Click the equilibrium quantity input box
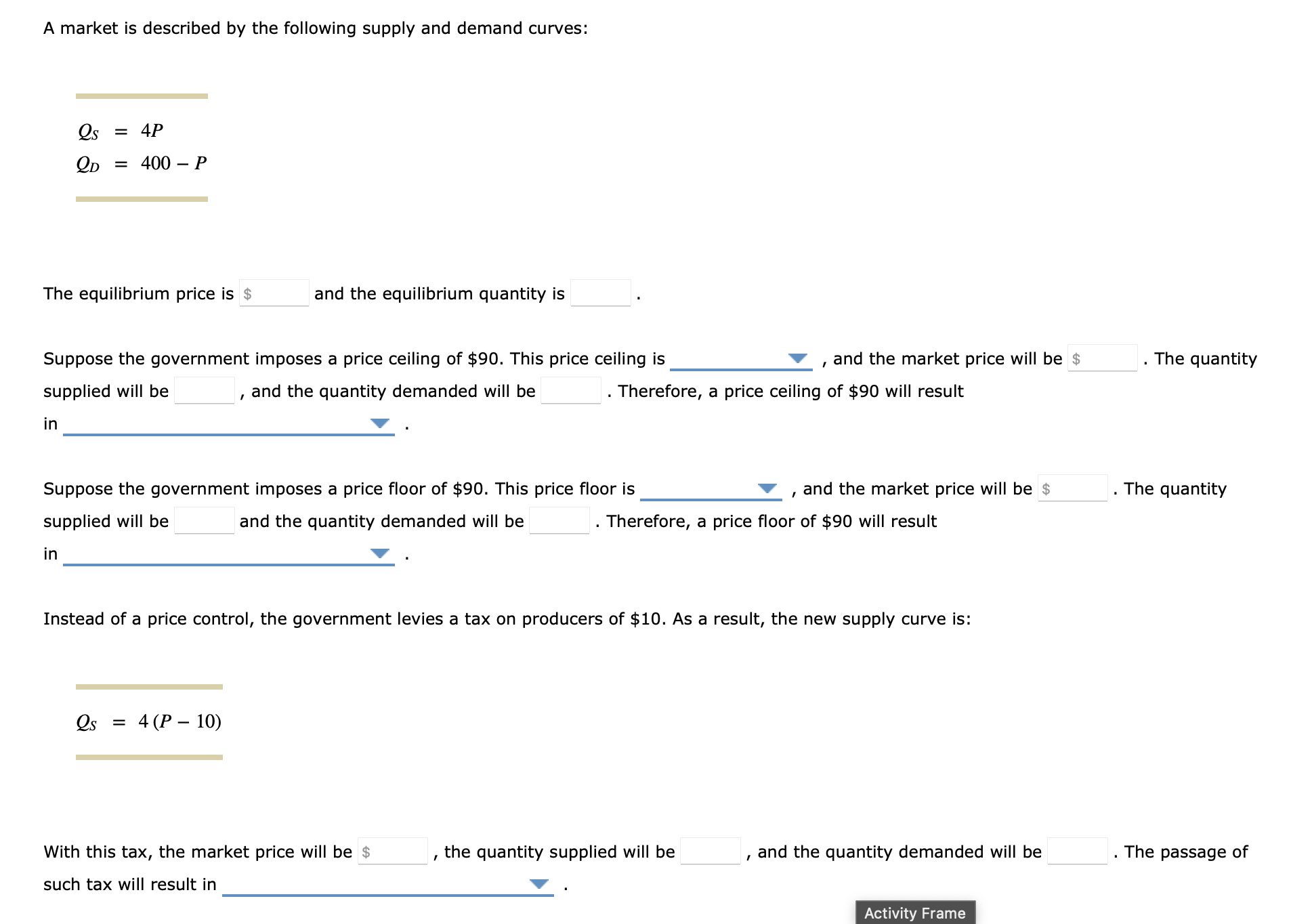This screenshot has height=924, width=1291. click(599, 293)
